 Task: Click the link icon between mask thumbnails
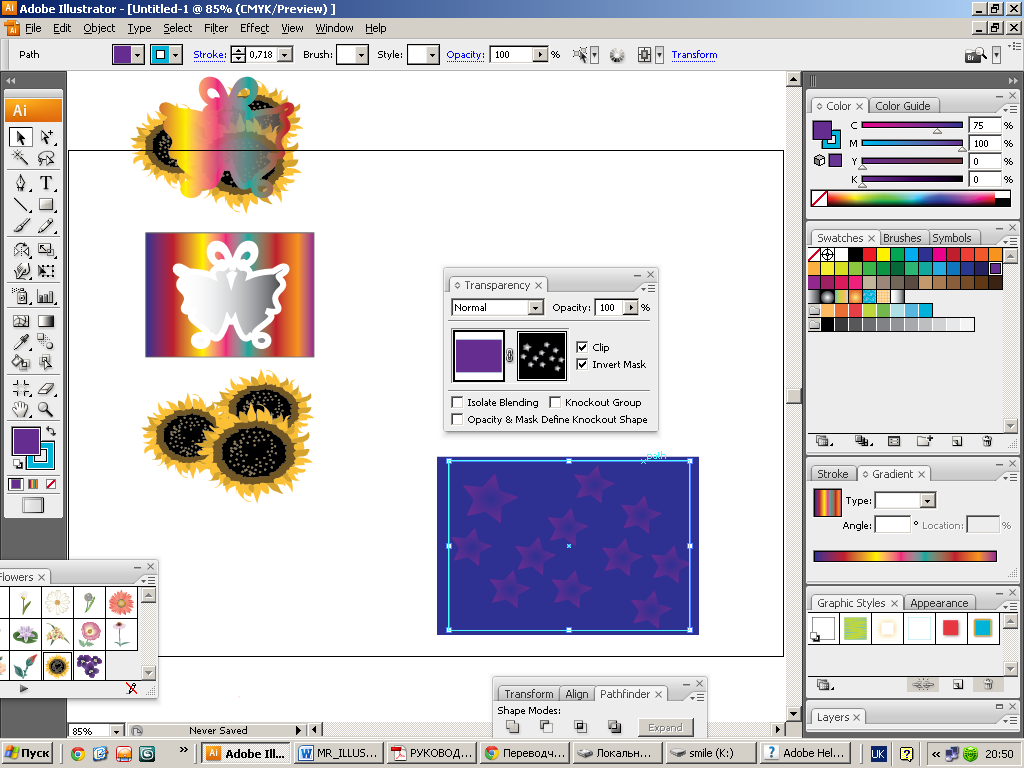(x=510, y=355)
